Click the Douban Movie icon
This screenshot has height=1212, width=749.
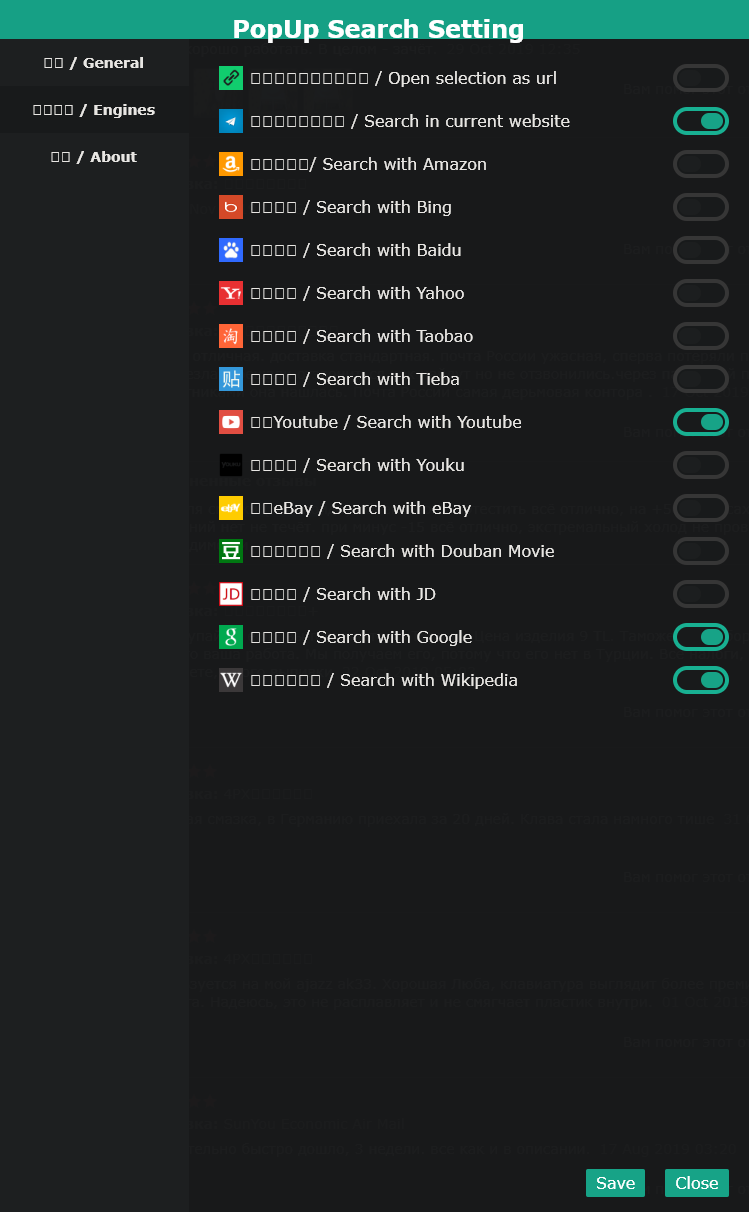click(231, 551)
